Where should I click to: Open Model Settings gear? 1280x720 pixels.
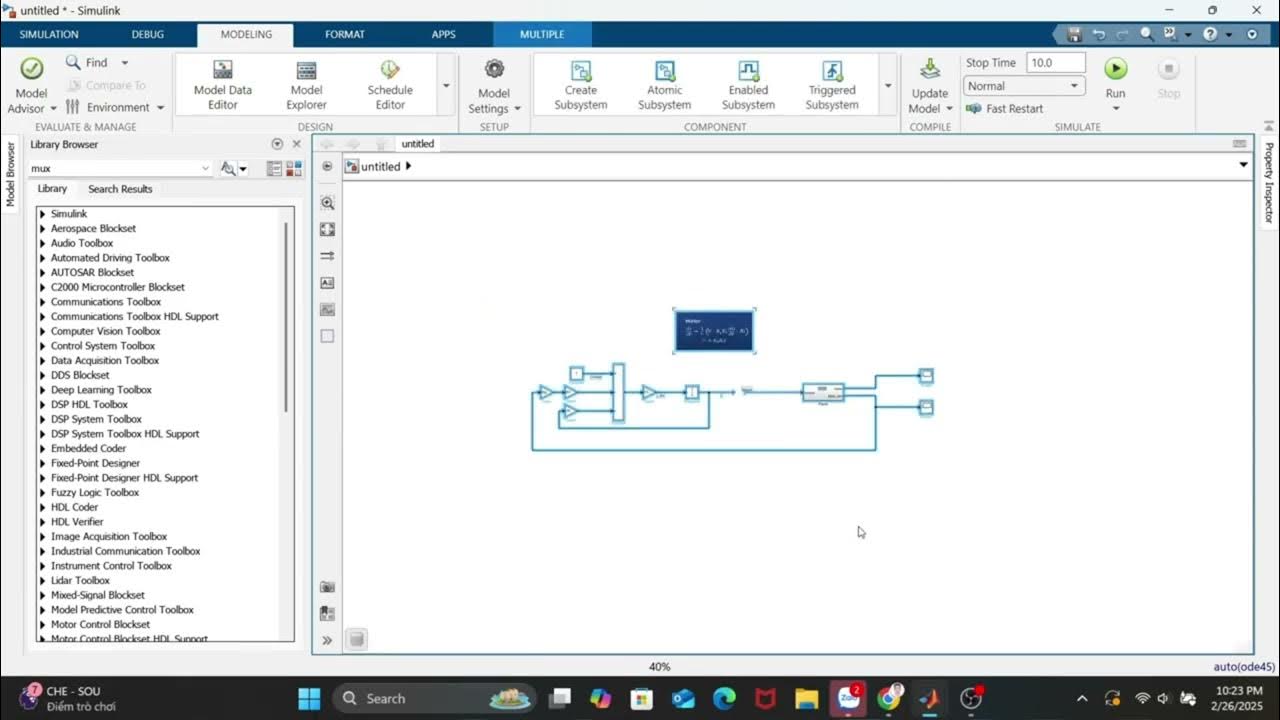[494, 86]
